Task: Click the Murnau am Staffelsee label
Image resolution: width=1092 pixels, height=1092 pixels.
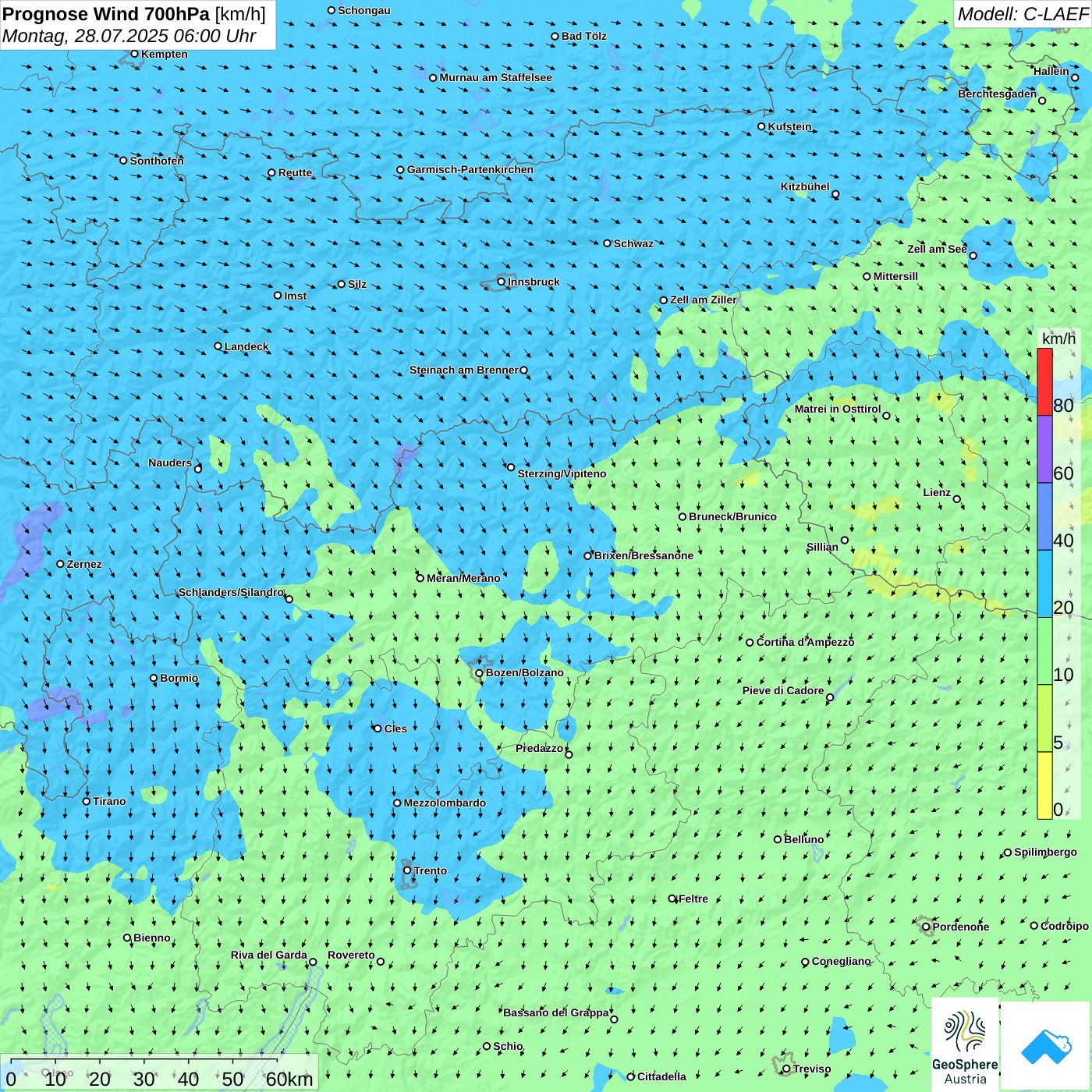Action: (495, 77)
